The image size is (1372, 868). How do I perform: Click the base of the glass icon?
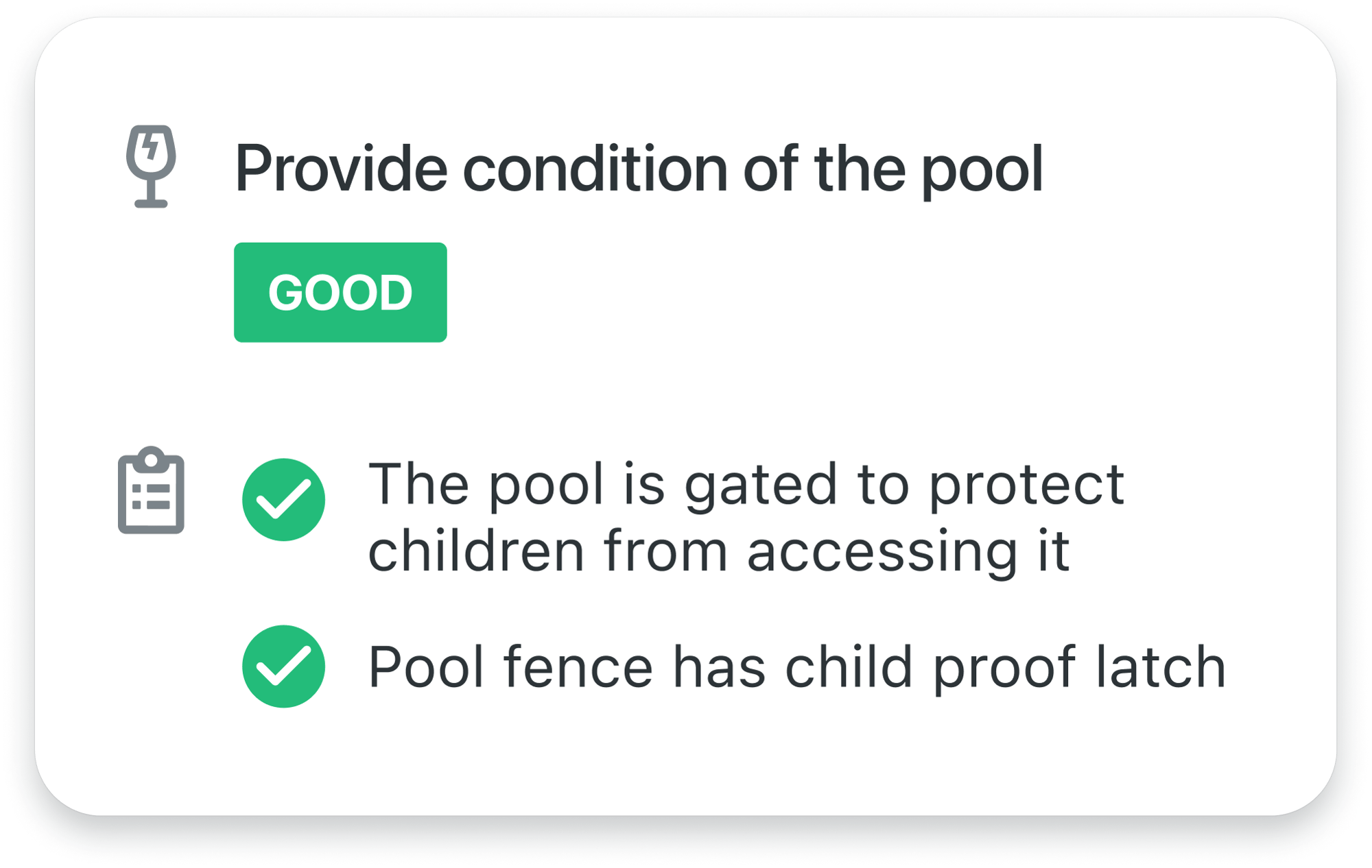(x=151, y=202)
